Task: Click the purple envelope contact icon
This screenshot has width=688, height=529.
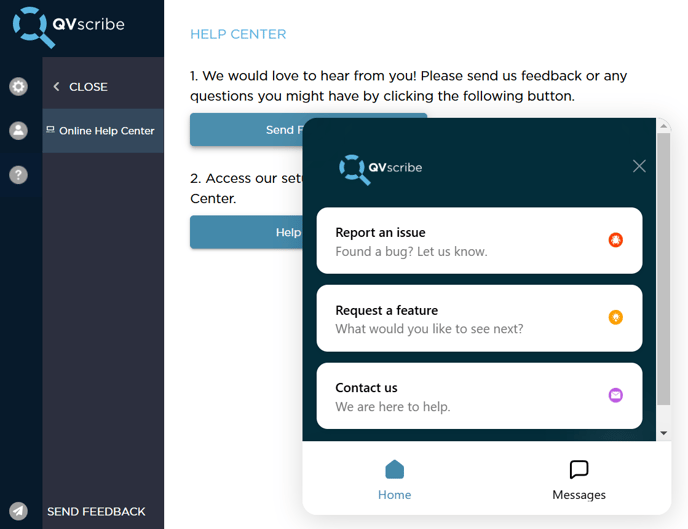Action: [616, 395]
